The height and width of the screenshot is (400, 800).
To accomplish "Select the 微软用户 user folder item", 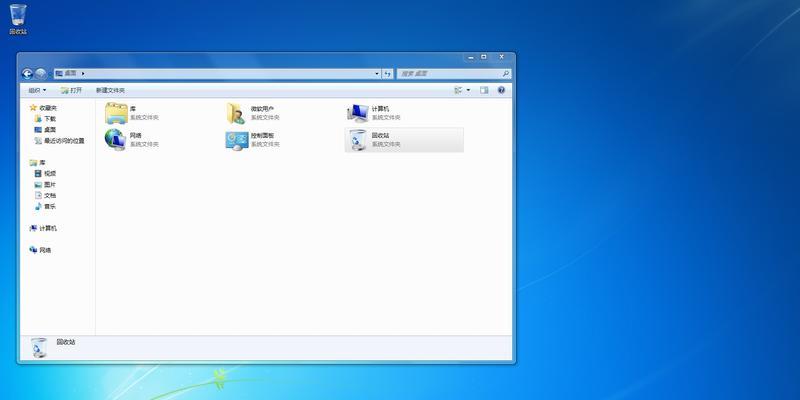I will coord(253,113).
